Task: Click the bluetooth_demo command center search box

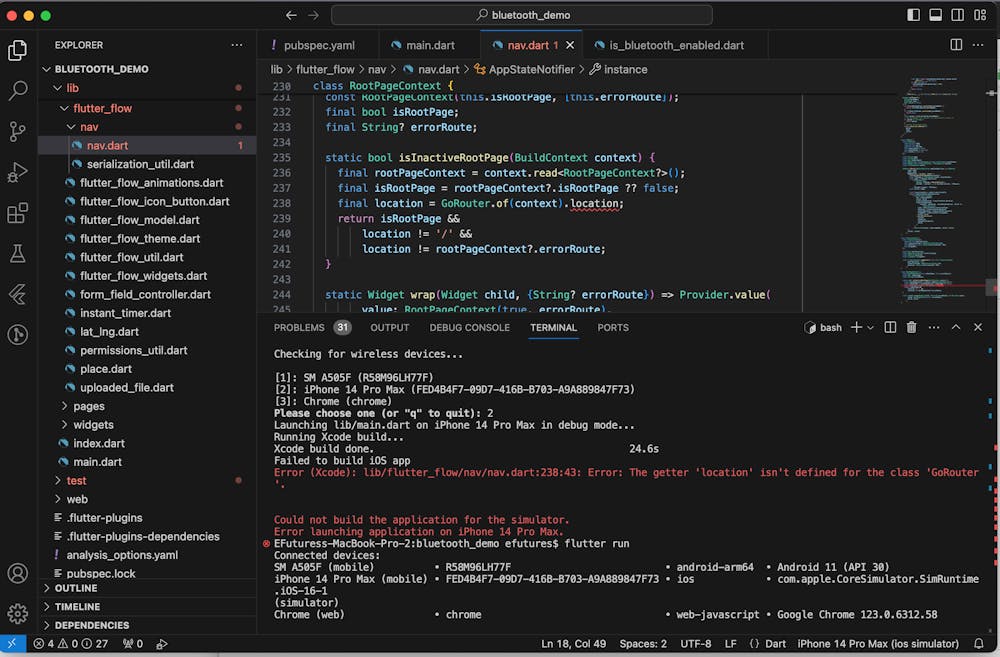Action: tap(521, 15)
